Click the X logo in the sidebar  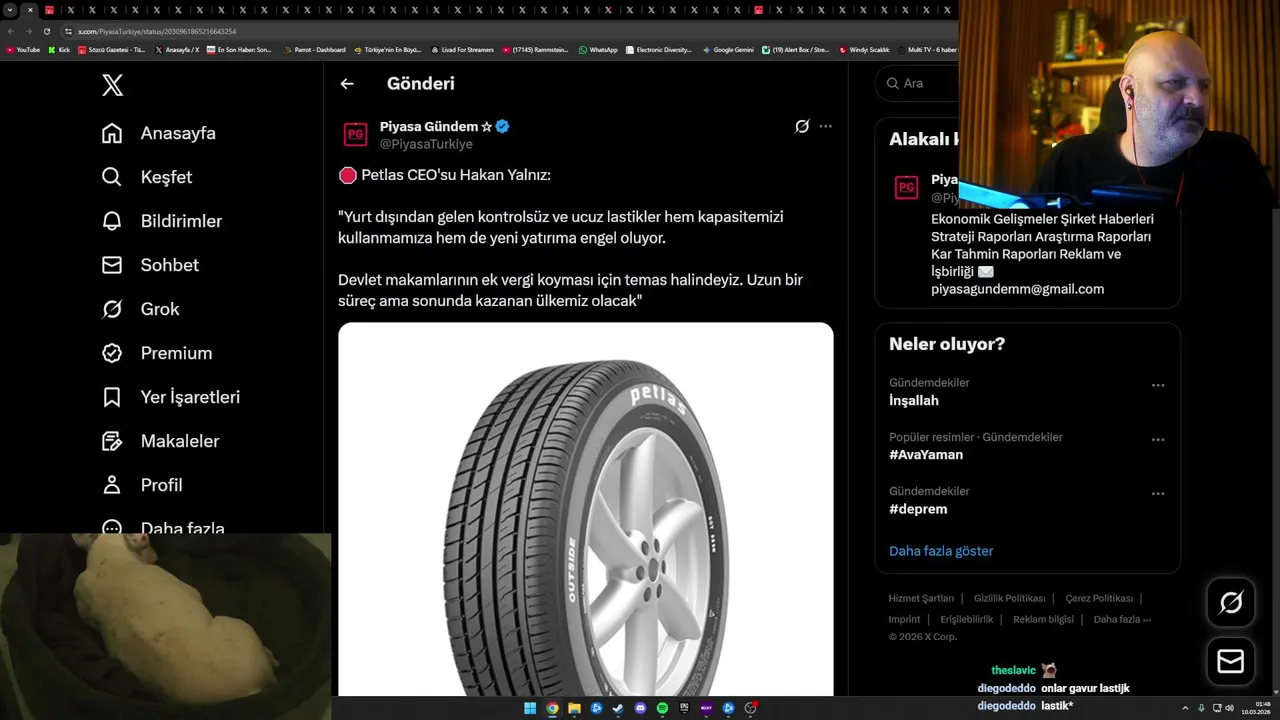point(113,85)
